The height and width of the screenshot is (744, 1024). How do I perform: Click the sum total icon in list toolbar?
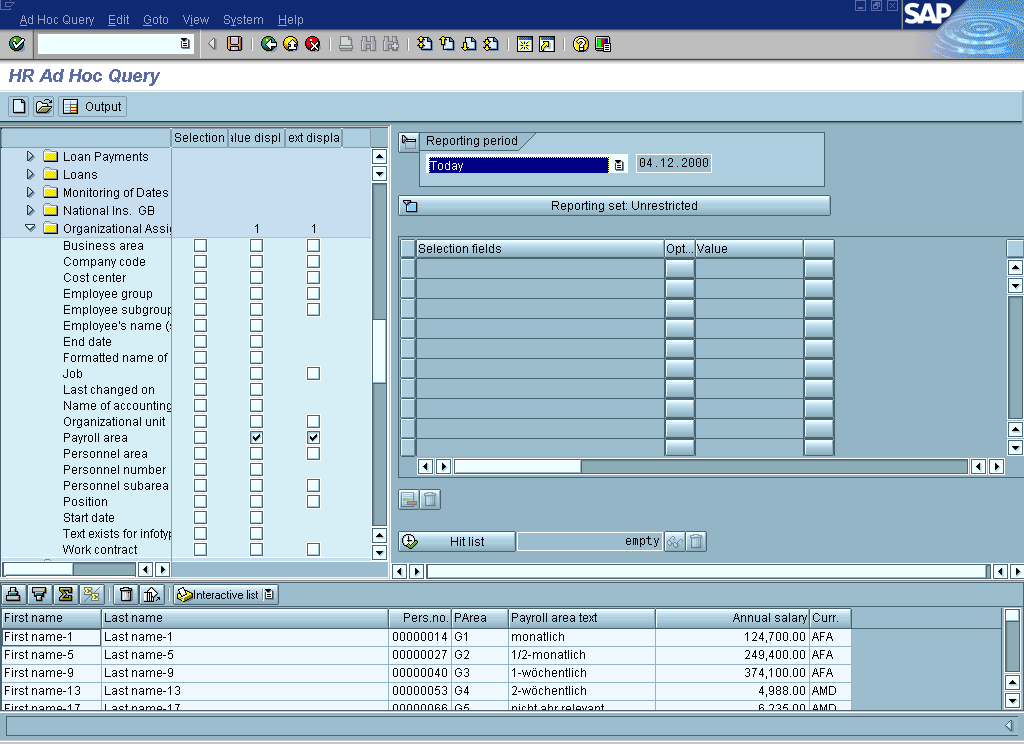click(x=65, y=594)
